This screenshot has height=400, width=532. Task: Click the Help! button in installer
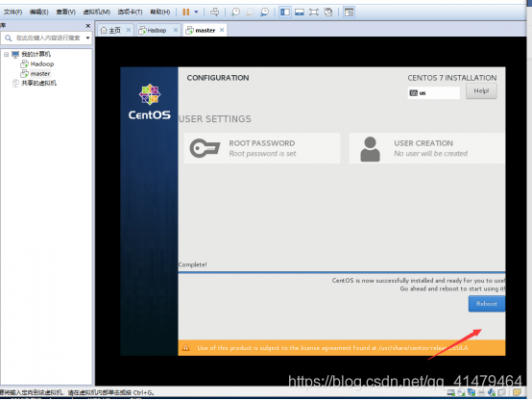pos(481,91)
